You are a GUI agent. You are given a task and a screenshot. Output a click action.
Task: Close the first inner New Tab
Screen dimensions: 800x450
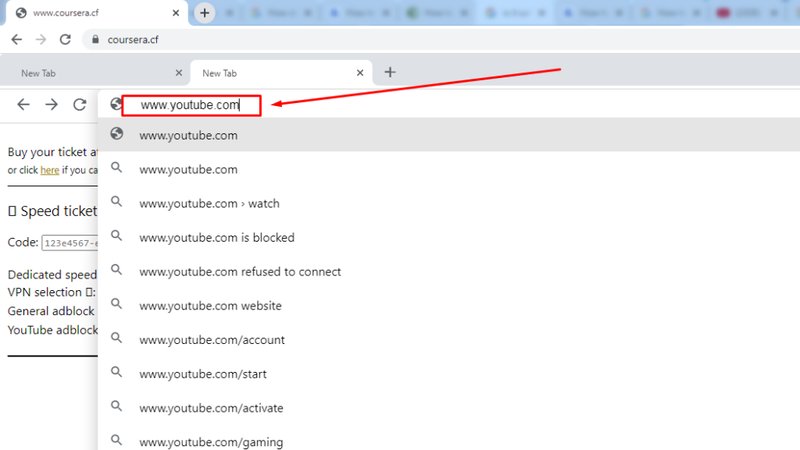click(x=179, y=73)
